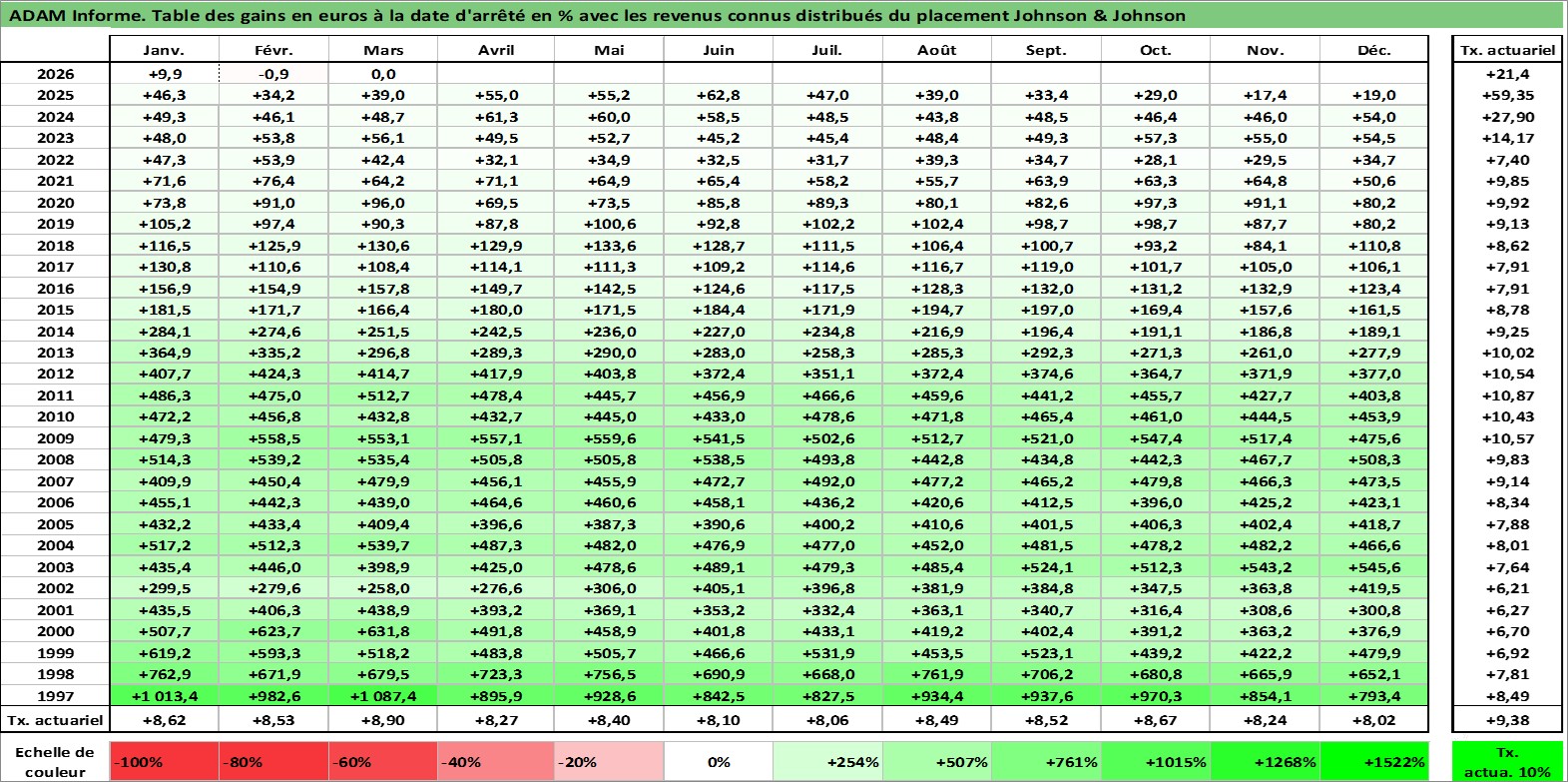The height and width of the screenshot is (782, 1568).
Task: Select the +539,7 cell in the 2004 row
Action: [x=383, y=545]
